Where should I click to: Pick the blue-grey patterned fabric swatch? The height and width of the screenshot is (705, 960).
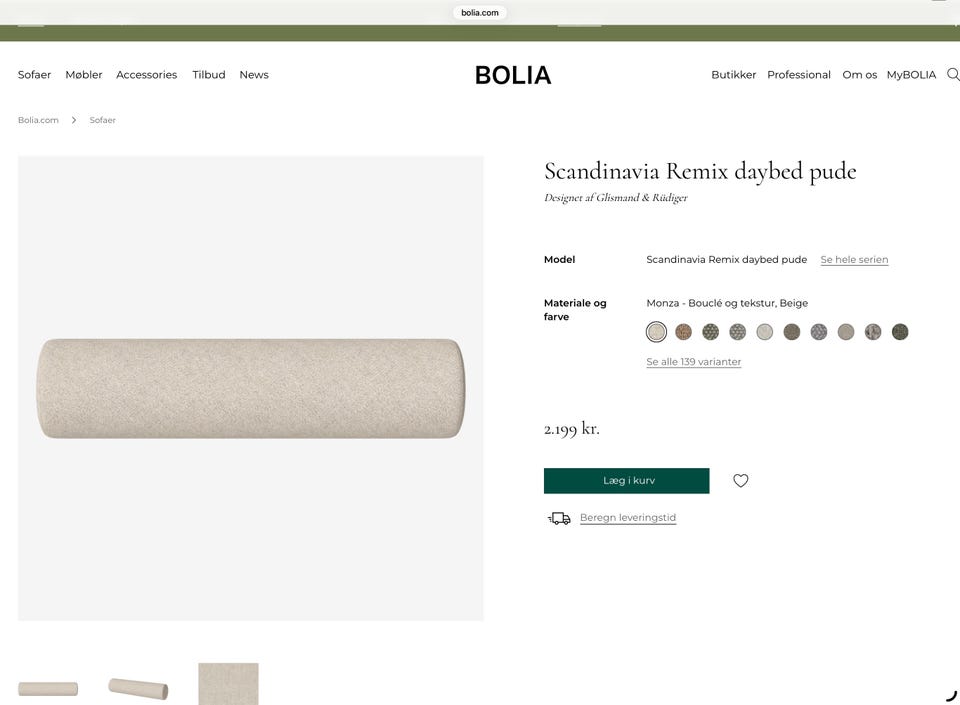pyautogui.click(x=819, y=332)
